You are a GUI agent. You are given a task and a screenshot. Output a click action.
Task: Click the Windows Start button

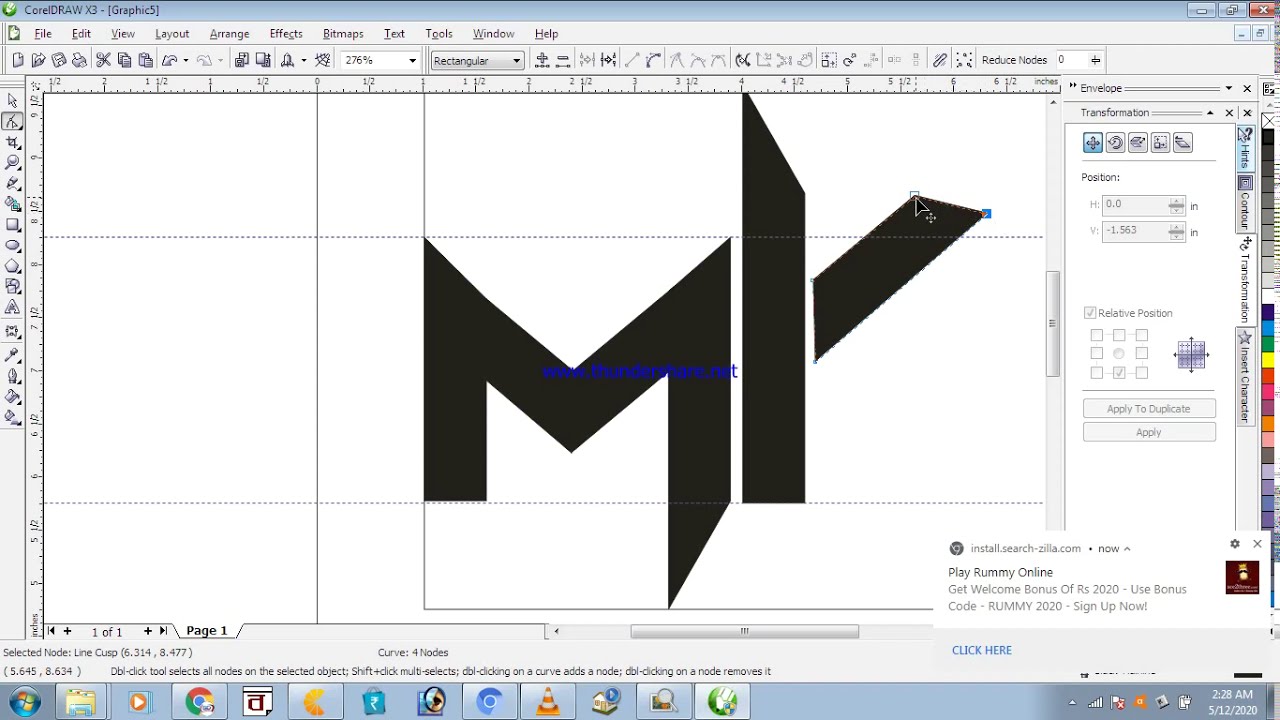[24, 702]
